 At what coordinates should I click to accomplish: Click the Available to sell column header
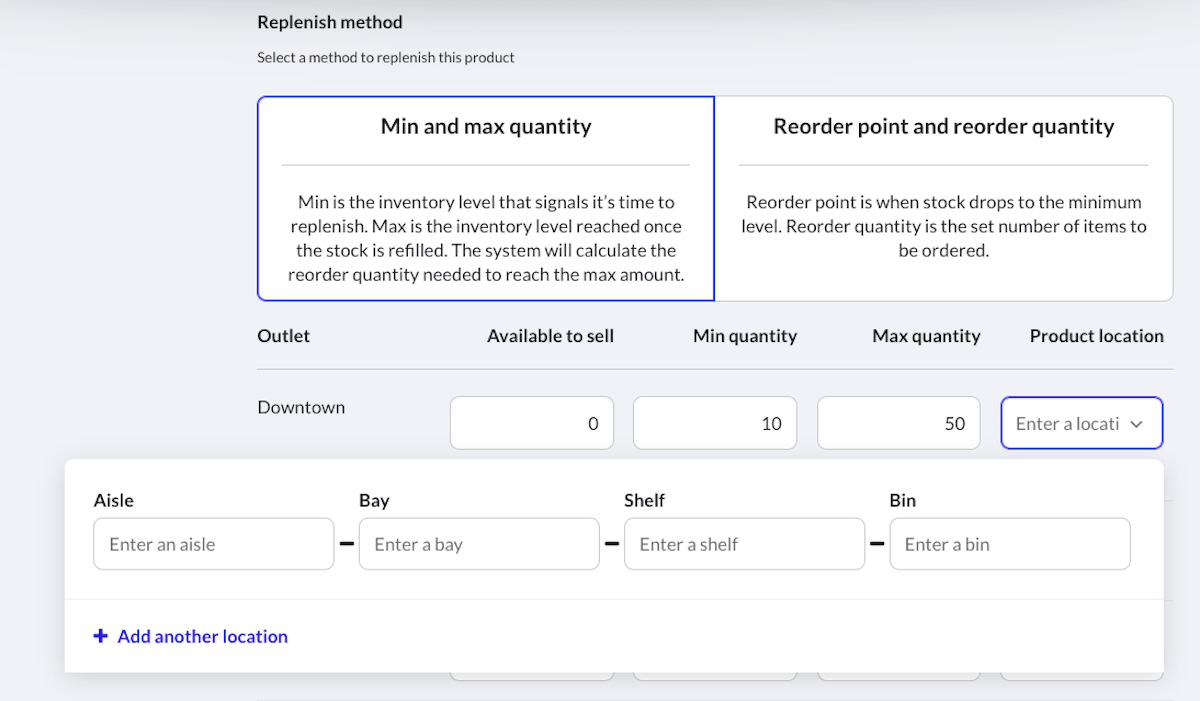(x=550, y=336)
